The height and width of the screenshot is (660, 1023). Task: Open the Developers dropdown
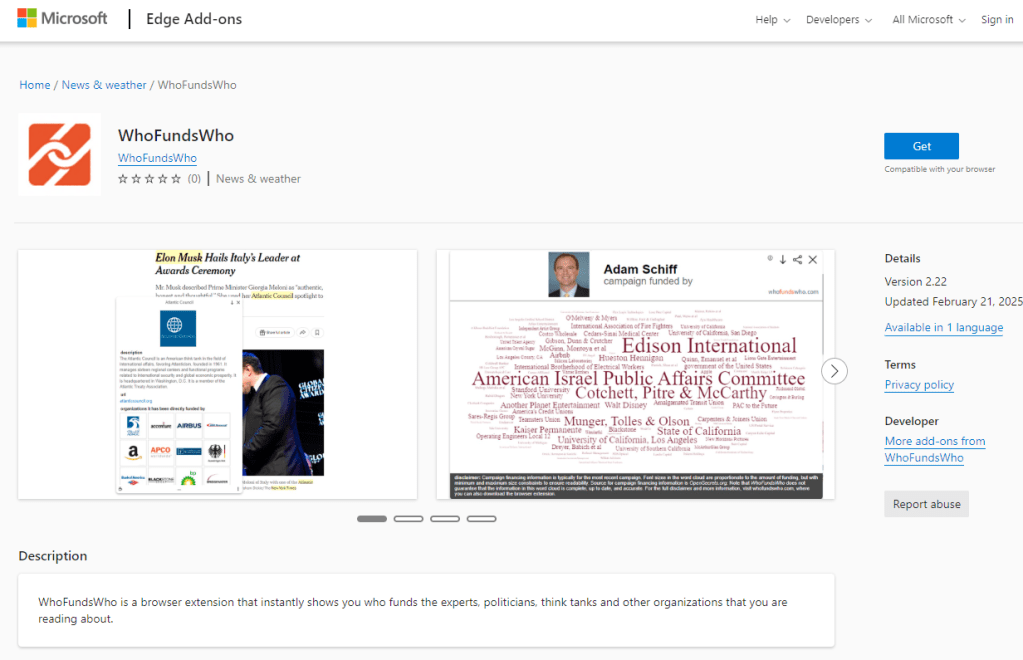tap(839, 20)
